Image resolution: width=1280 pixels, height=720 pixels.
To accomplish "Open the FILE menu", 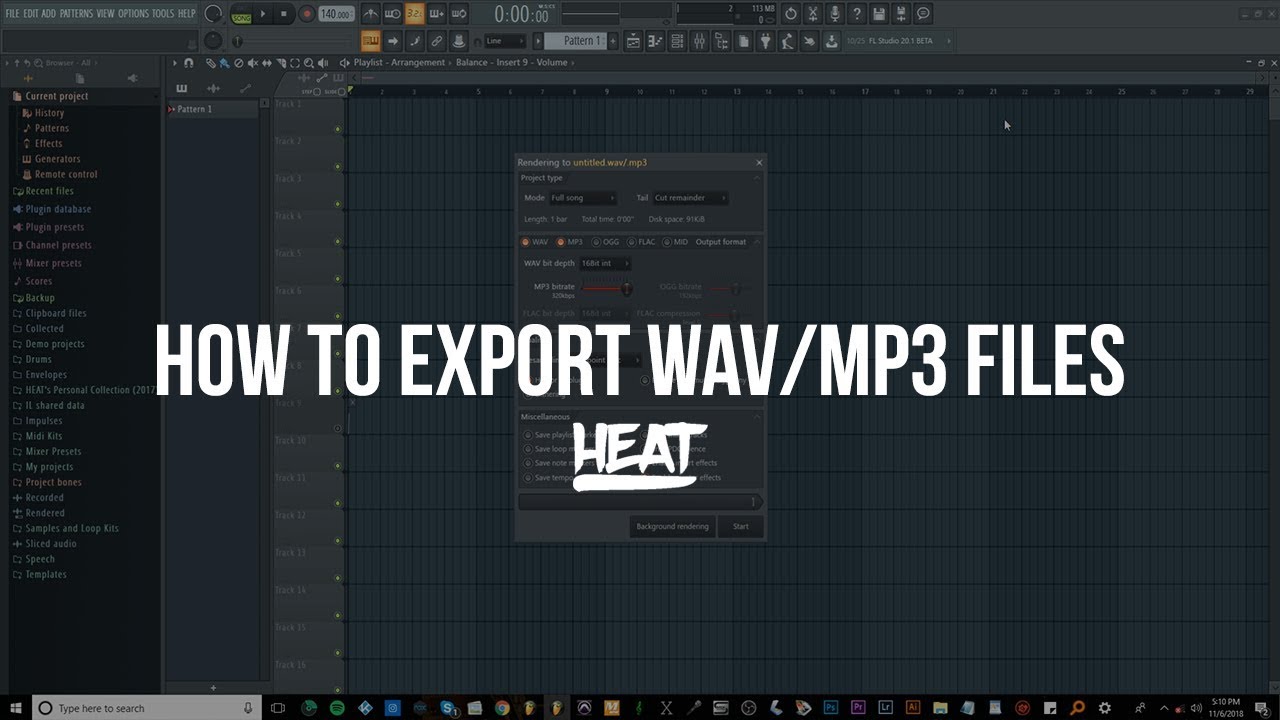I will pyautogui.click(x=13, y=13).
